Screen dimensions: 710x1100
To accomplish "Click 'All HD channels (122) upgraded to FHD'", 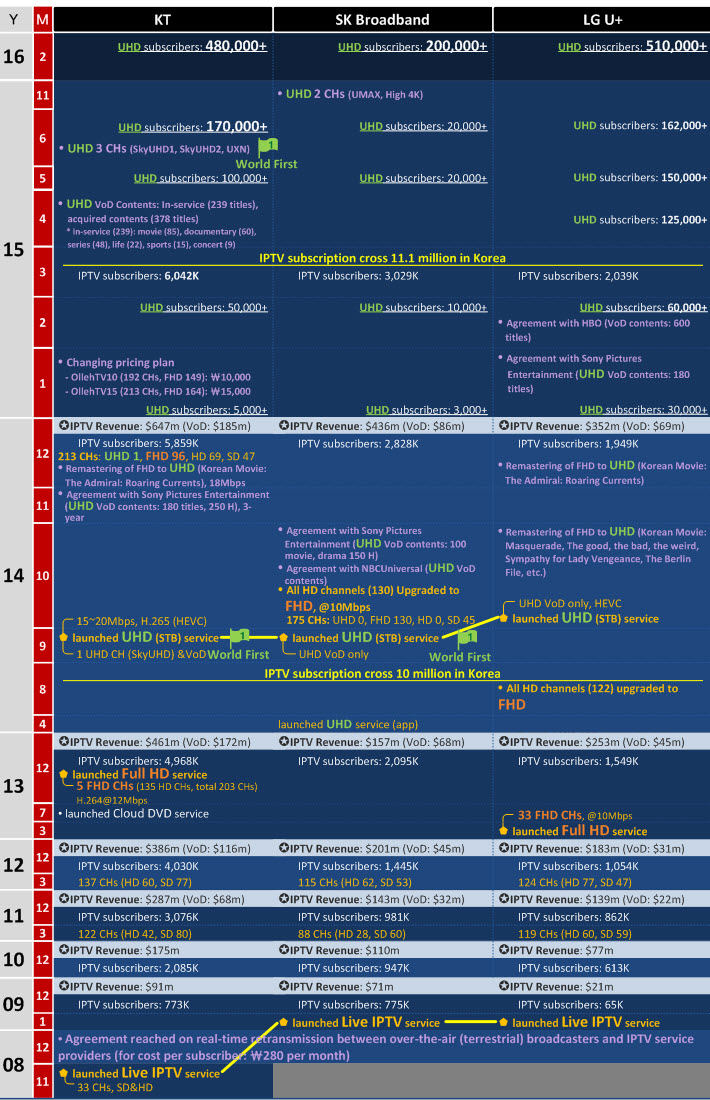I will [588, 696].
